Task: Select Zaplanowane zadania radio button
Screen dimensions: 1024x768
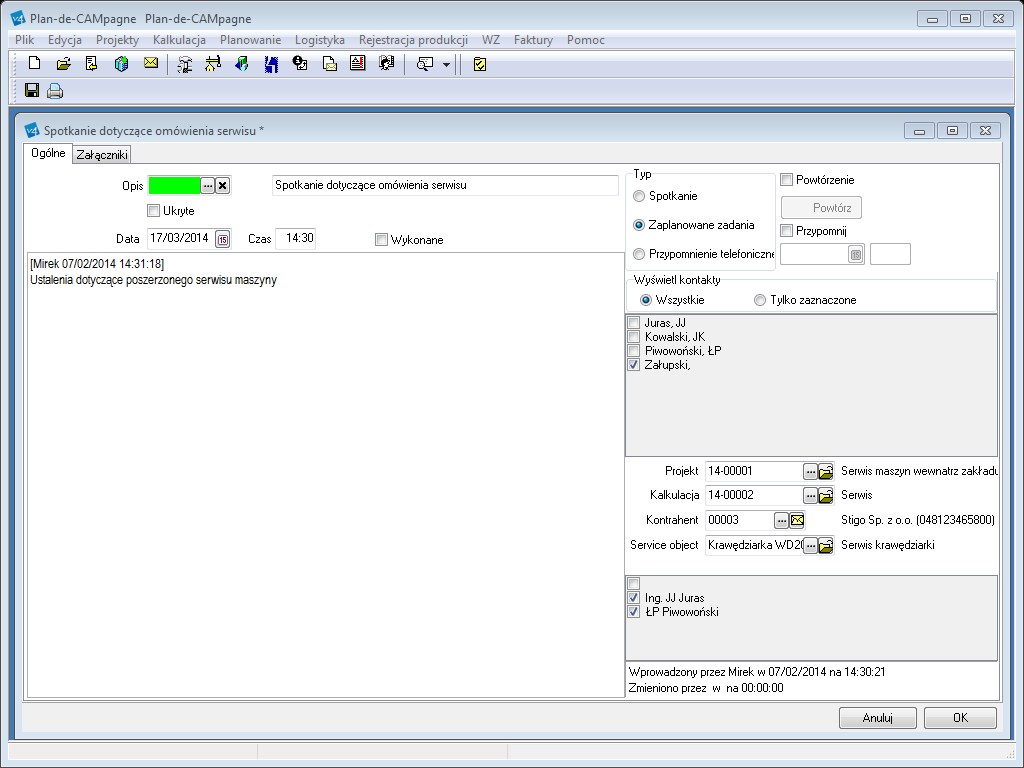Action: (639, 225)
